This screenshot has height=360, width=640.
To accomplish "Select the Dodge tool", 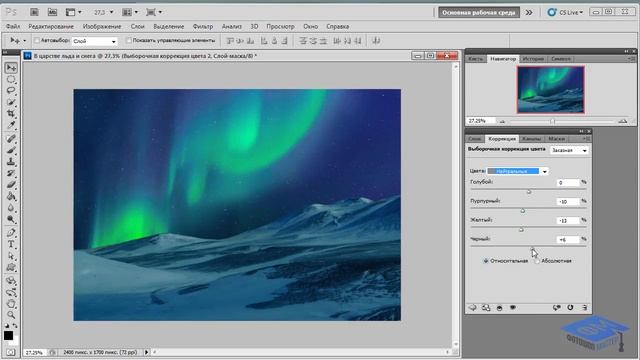I will pyautogui.click(x=11, y=219).
